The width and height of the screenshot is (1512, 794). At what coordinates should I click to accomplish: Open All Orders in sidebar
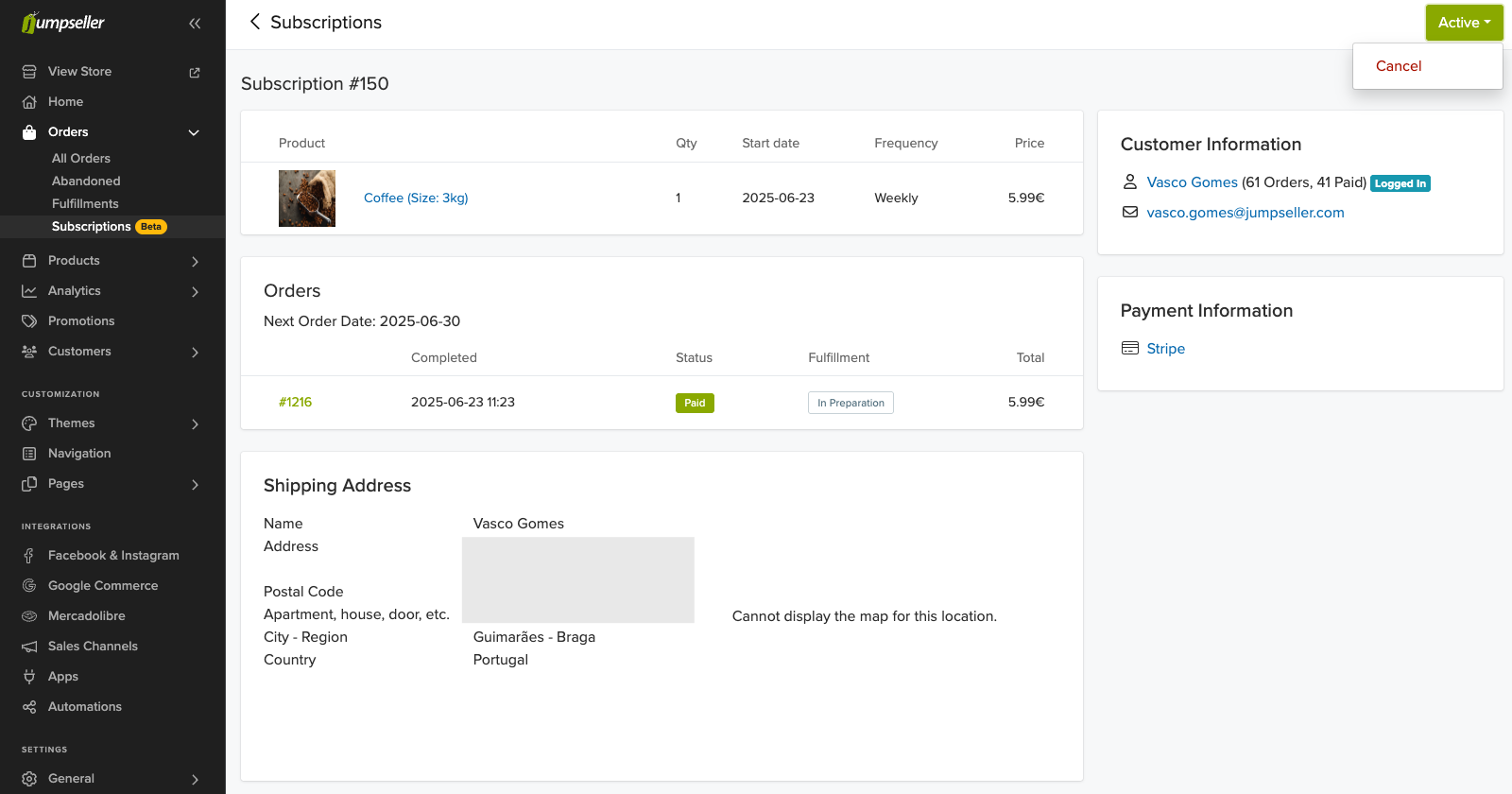coord(81,159)
